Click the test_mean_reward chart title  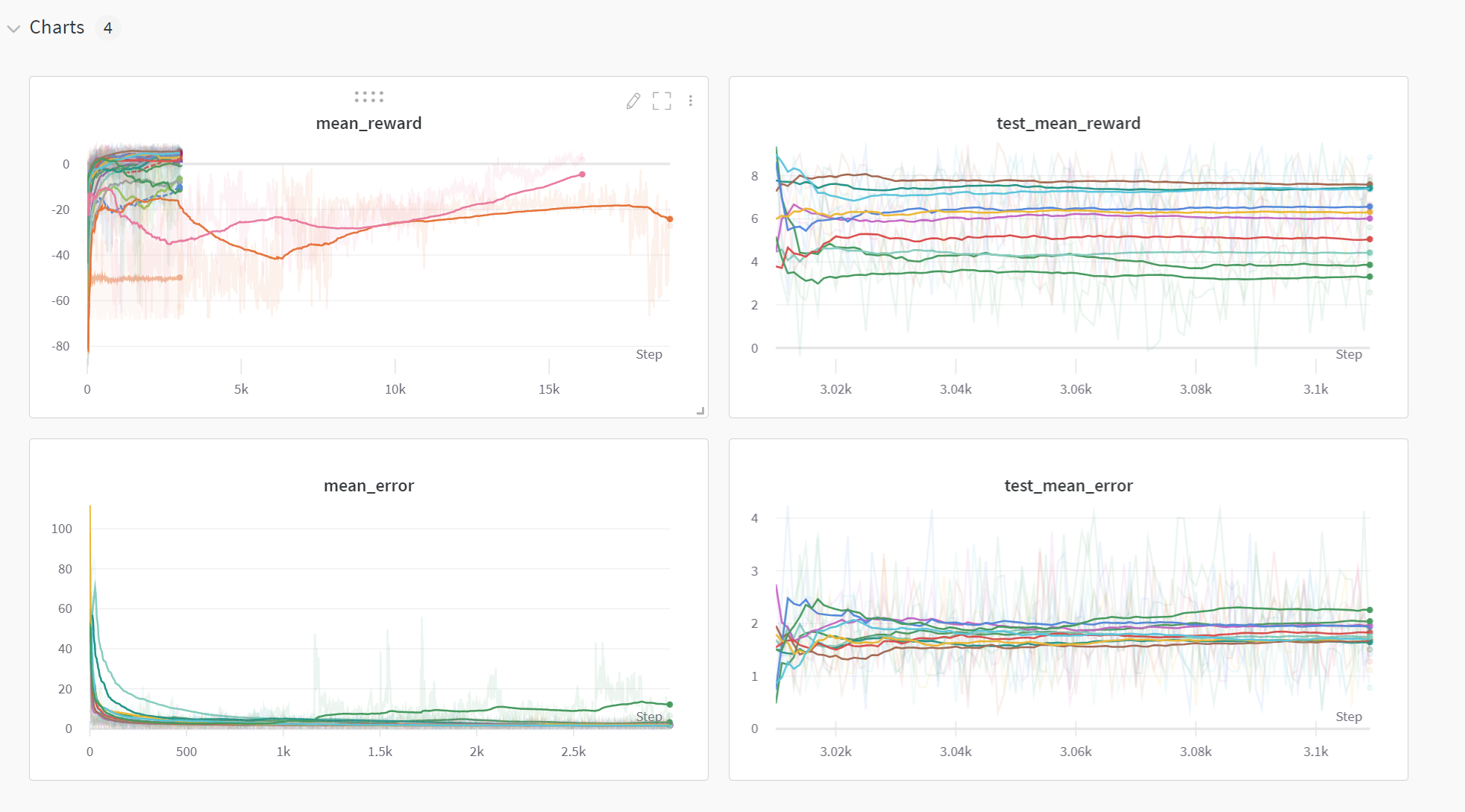tap(1068, 123)
